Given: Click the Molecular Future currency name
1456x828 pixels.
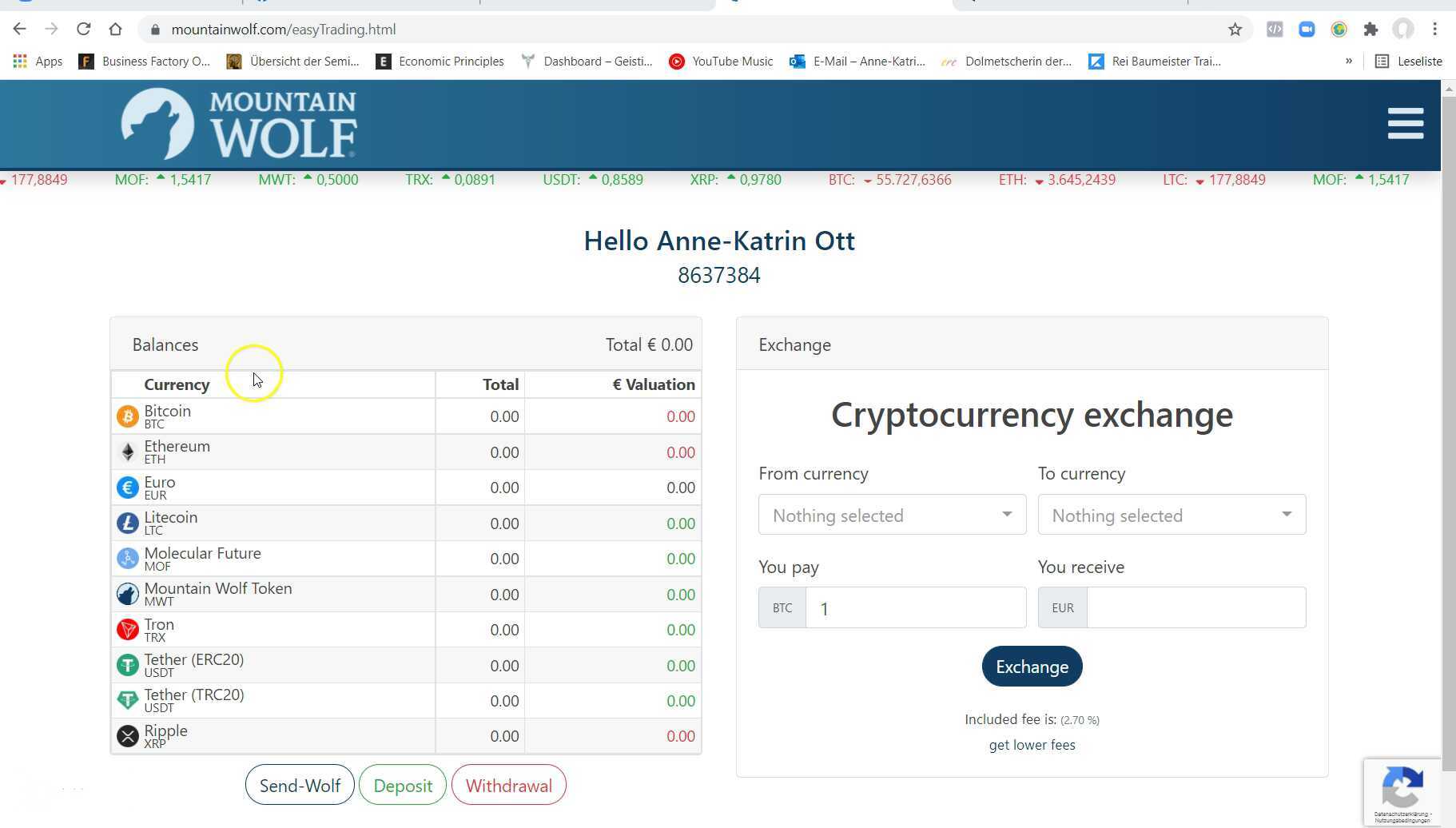Looking at the screenshot, I should [203, 553].
